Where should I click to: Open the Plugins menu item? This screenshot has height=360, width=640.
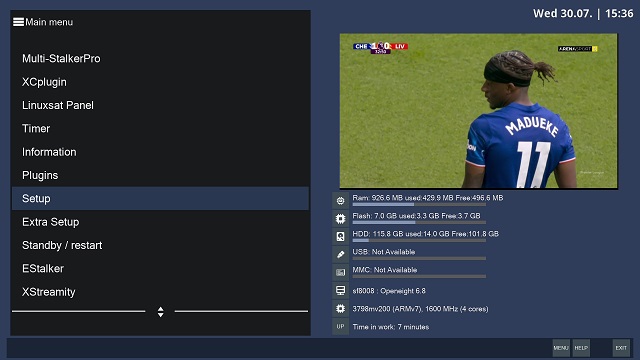[160, 175]
